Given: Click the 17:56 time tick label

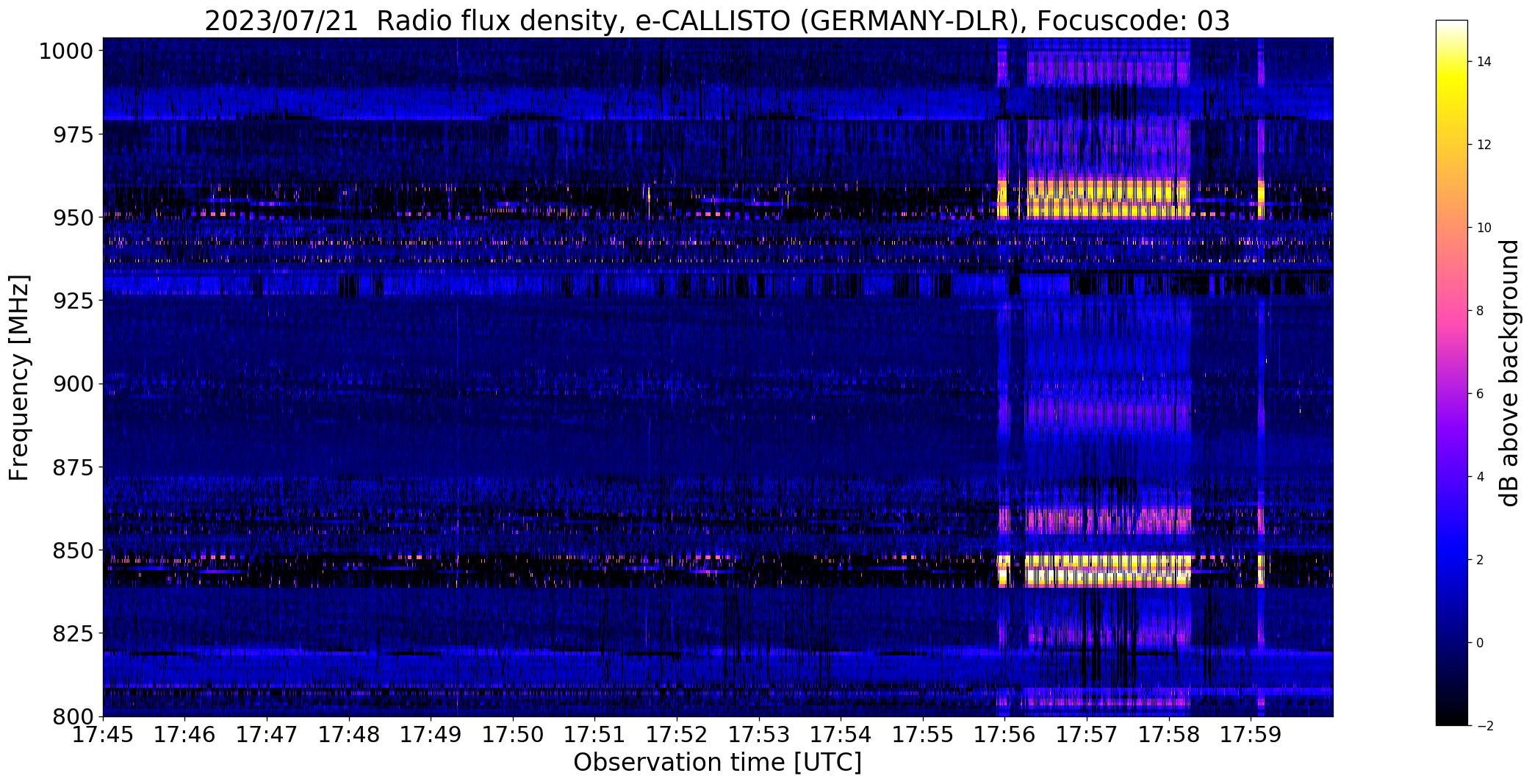Looking at the screenshot, I should [1005, 734].
